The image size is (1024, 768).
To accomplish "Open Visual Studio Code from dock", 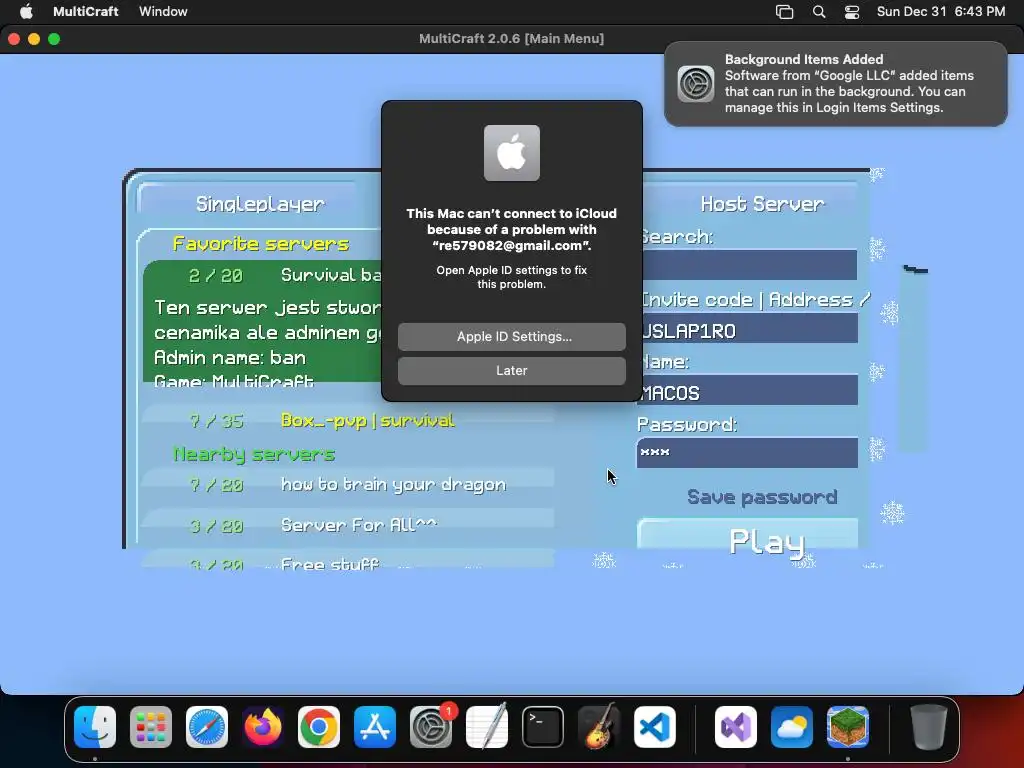I will pos(655,727).
